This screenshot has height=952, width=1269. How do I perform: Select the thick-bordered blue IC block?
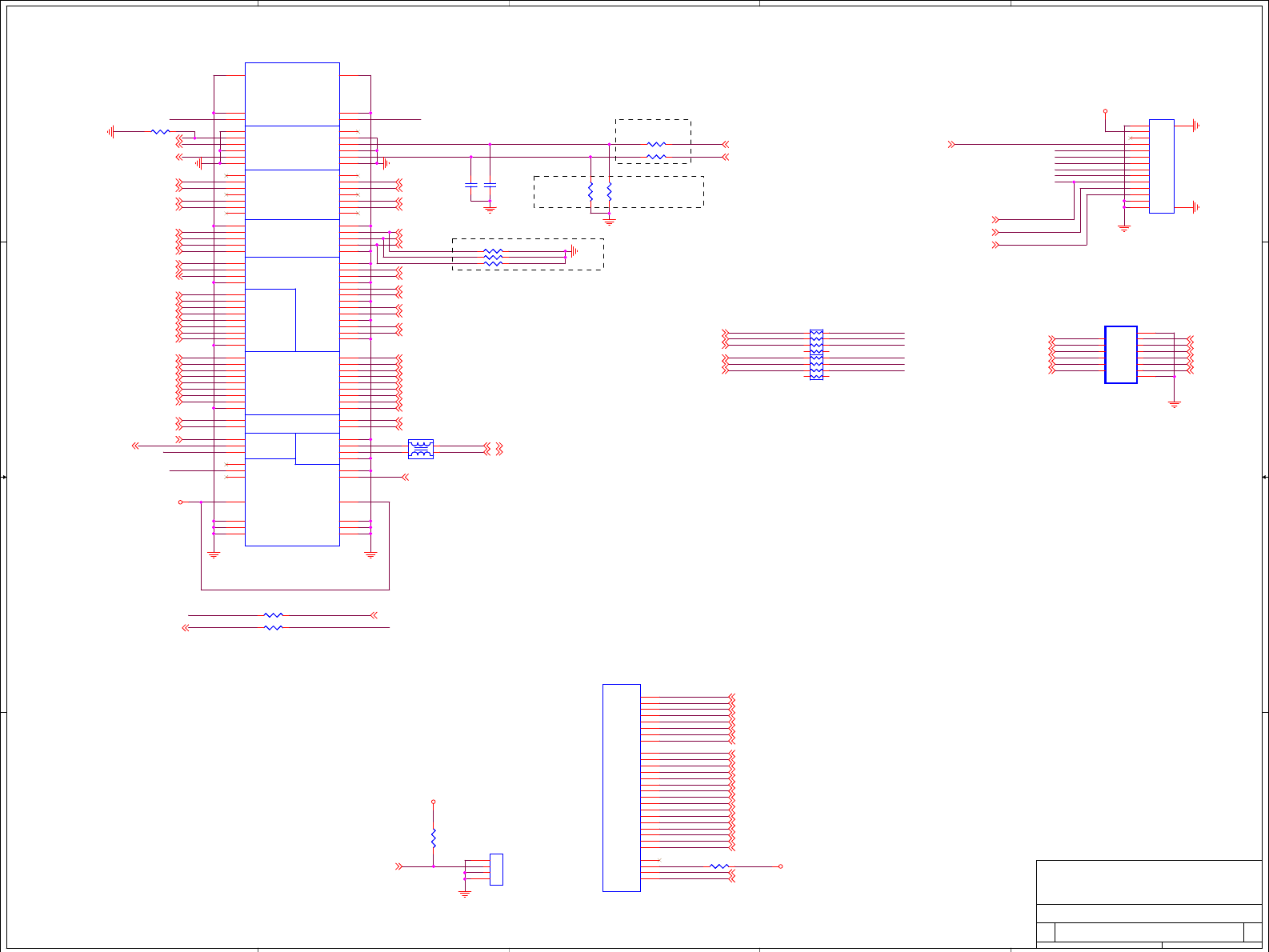[1121, 354]
